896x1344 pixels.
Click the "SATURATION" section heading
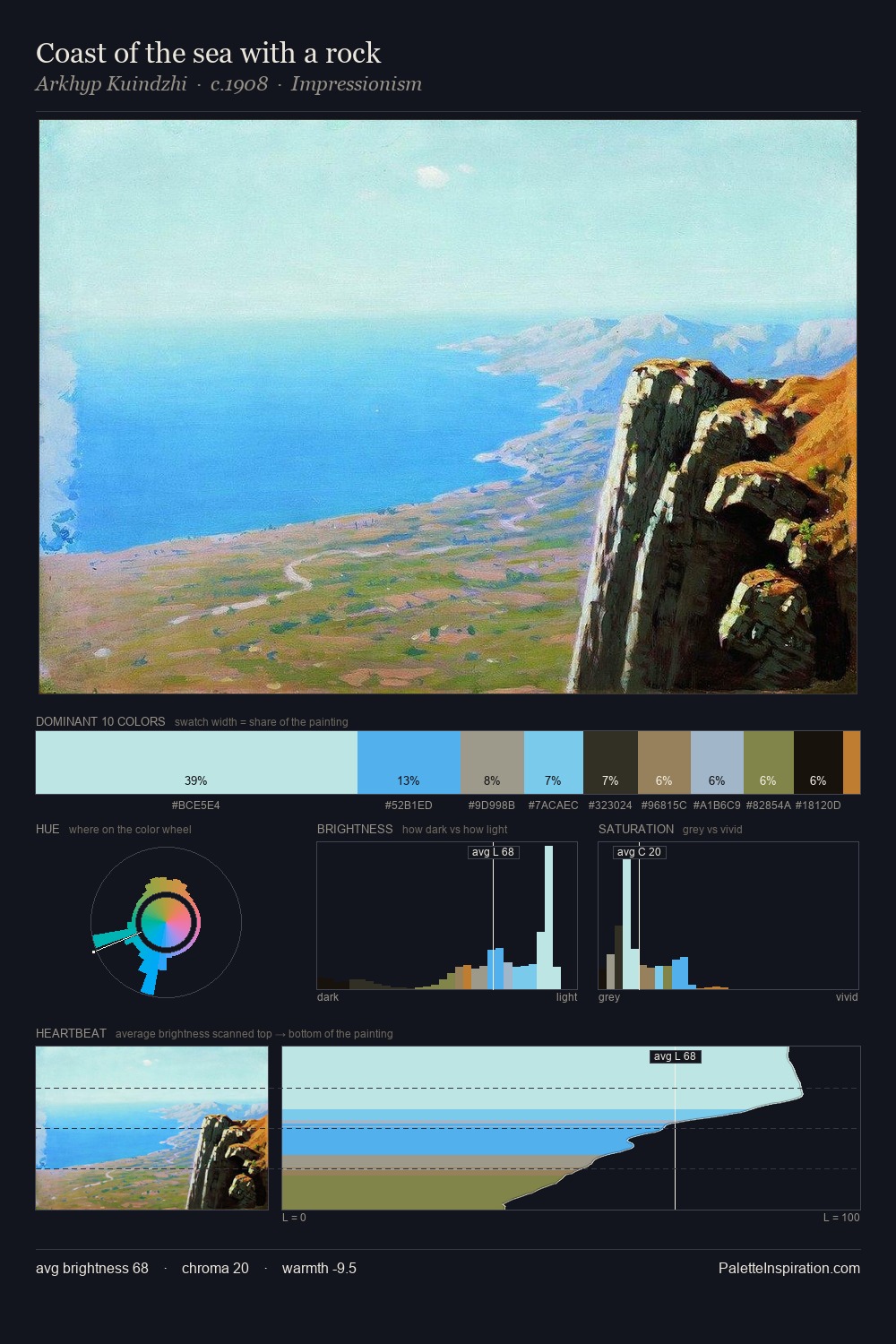click(636, 829)
